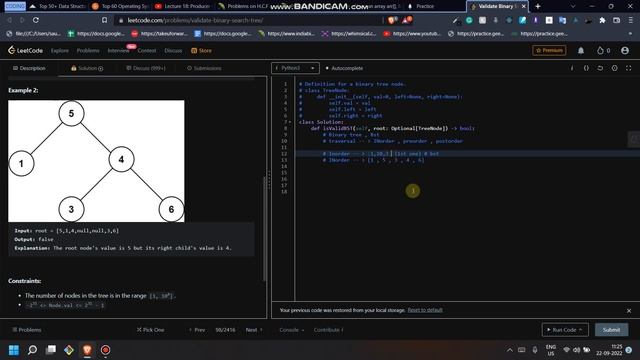Open network status in system tray
Image resolution: width=640 pixels, height=360 pixels.
tap(566, 350)
